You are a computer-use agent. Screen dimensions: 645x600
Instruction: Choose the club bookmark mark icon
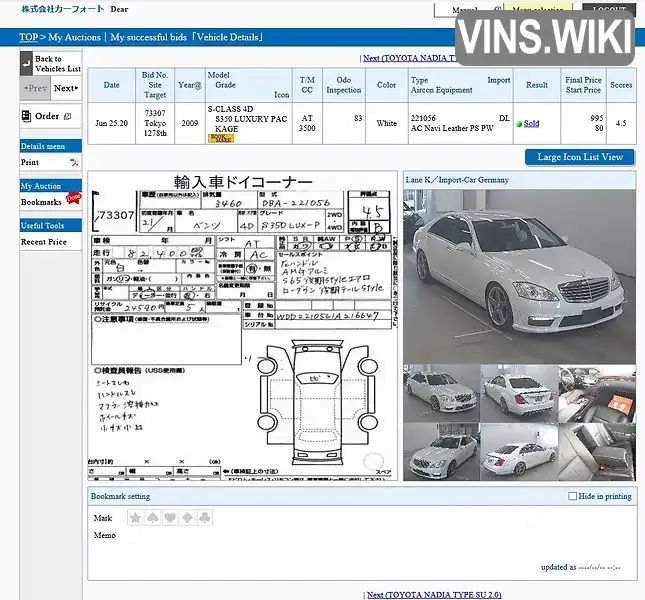[x=204, y=518]
